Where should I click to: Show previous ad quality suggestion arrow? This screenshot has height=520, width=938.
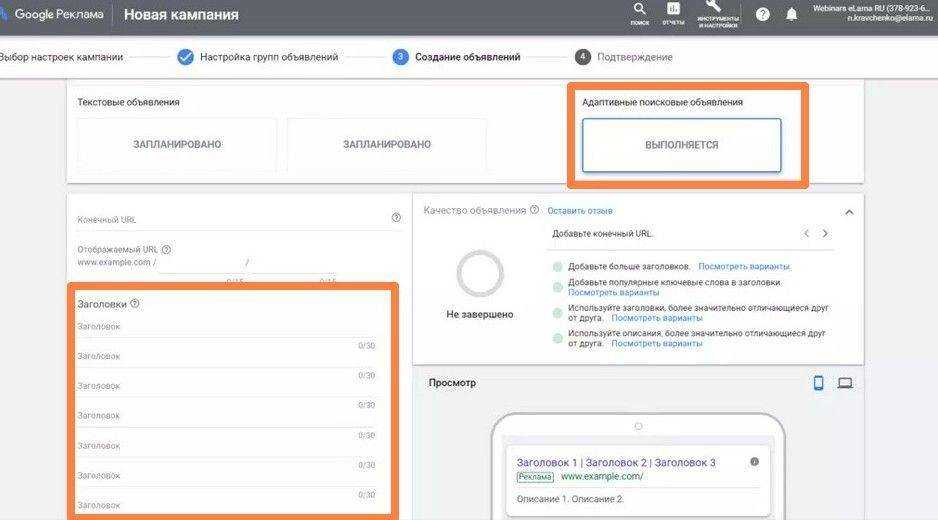coord(806,234)
